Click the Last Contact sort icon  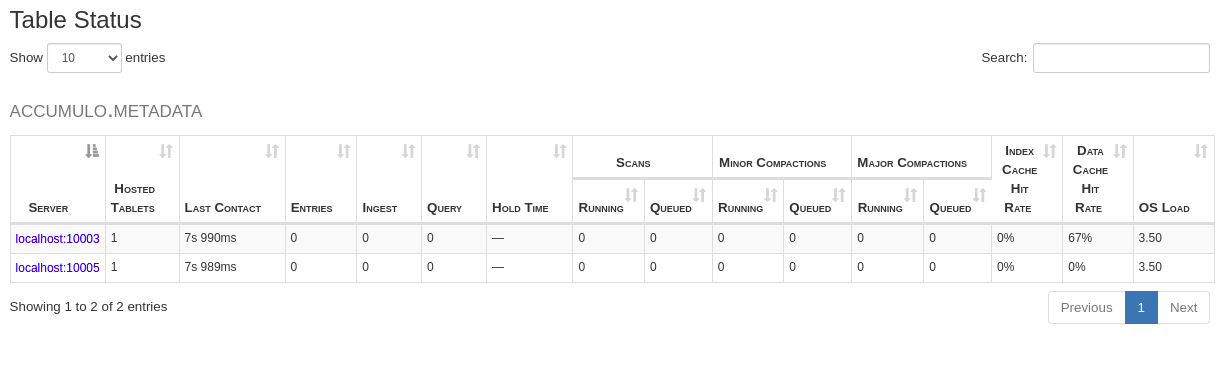272,151
